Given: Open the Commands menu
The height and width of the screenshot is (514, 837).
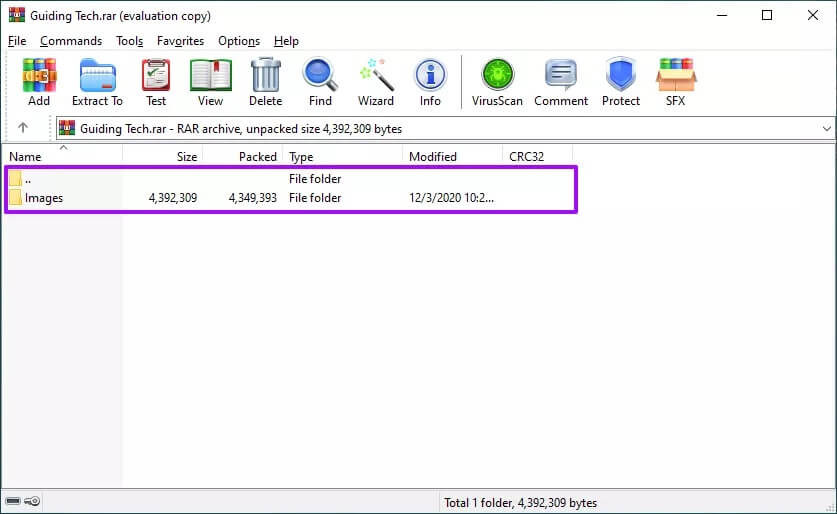Looking at the screenshot, I should point(71,41).
